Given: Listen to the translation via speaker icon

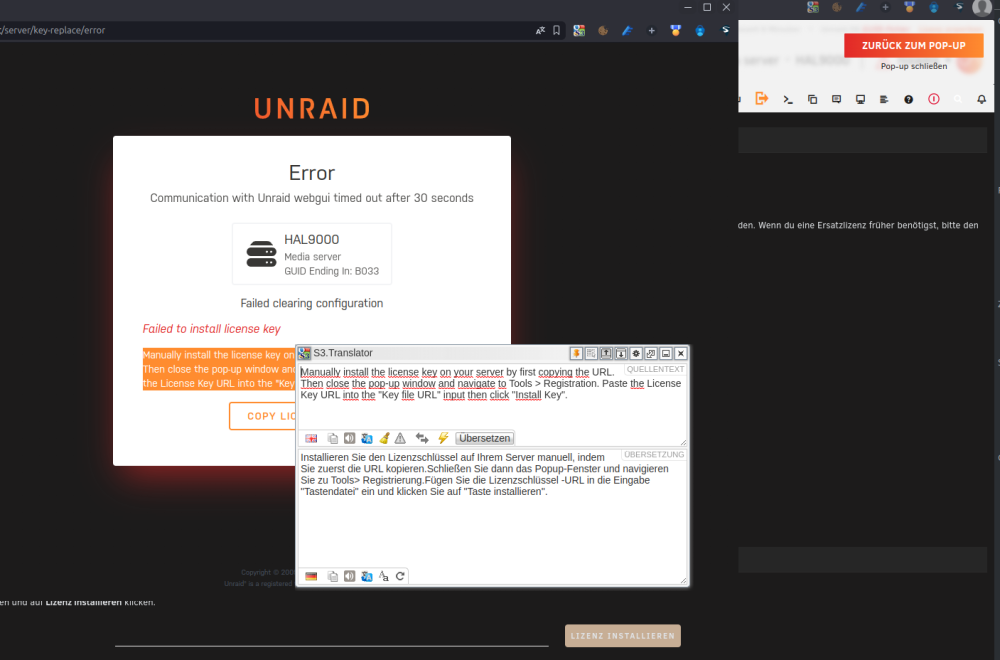Looking at the screenshot, I should [349, 576].
